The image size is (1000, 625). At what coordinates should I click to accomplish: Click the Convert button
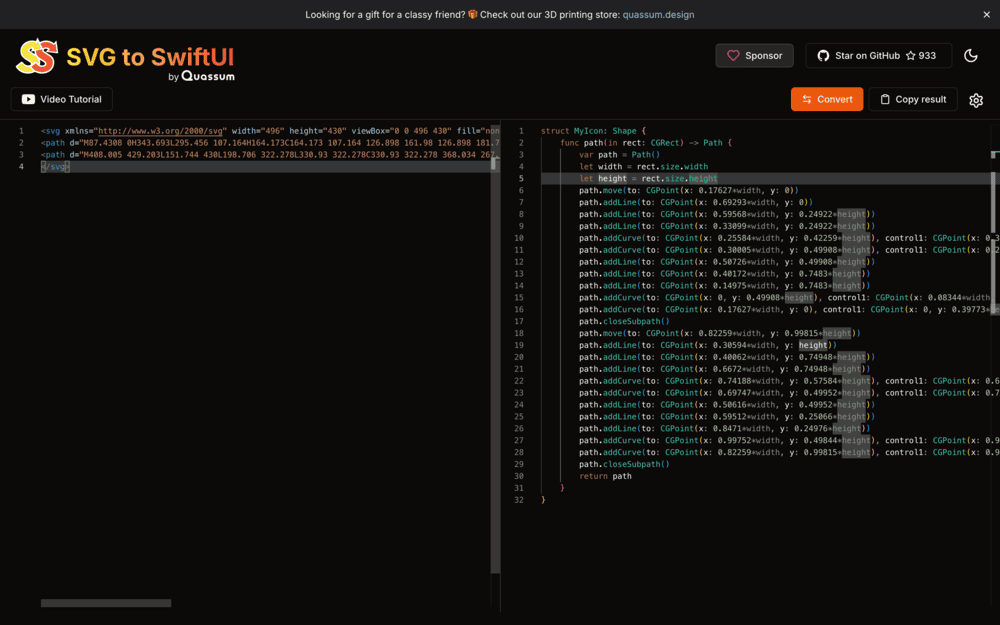(827, 99)
